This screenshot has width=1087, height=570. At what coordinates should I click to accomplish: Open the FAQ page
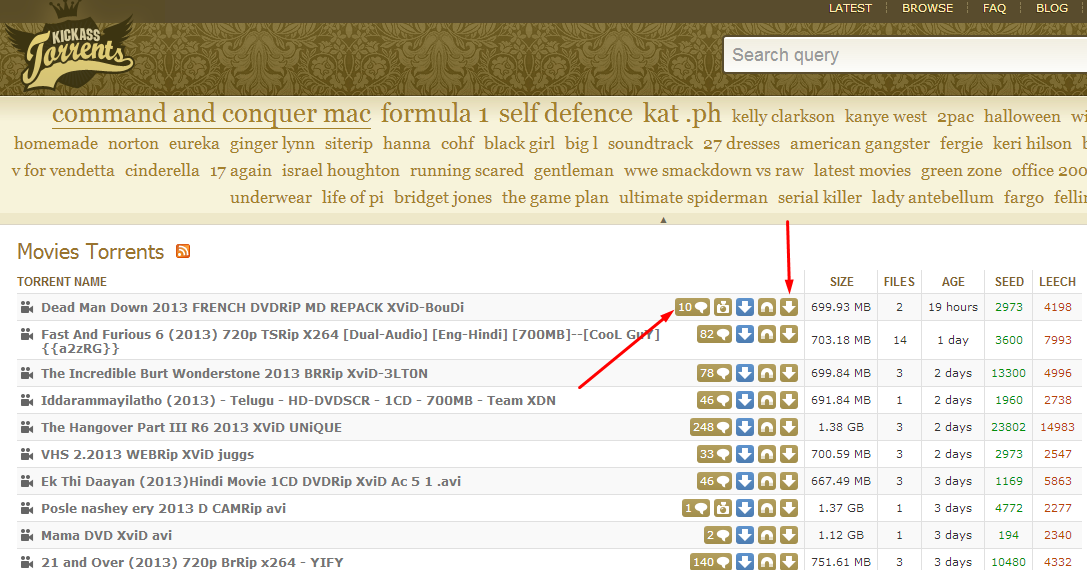994,8
